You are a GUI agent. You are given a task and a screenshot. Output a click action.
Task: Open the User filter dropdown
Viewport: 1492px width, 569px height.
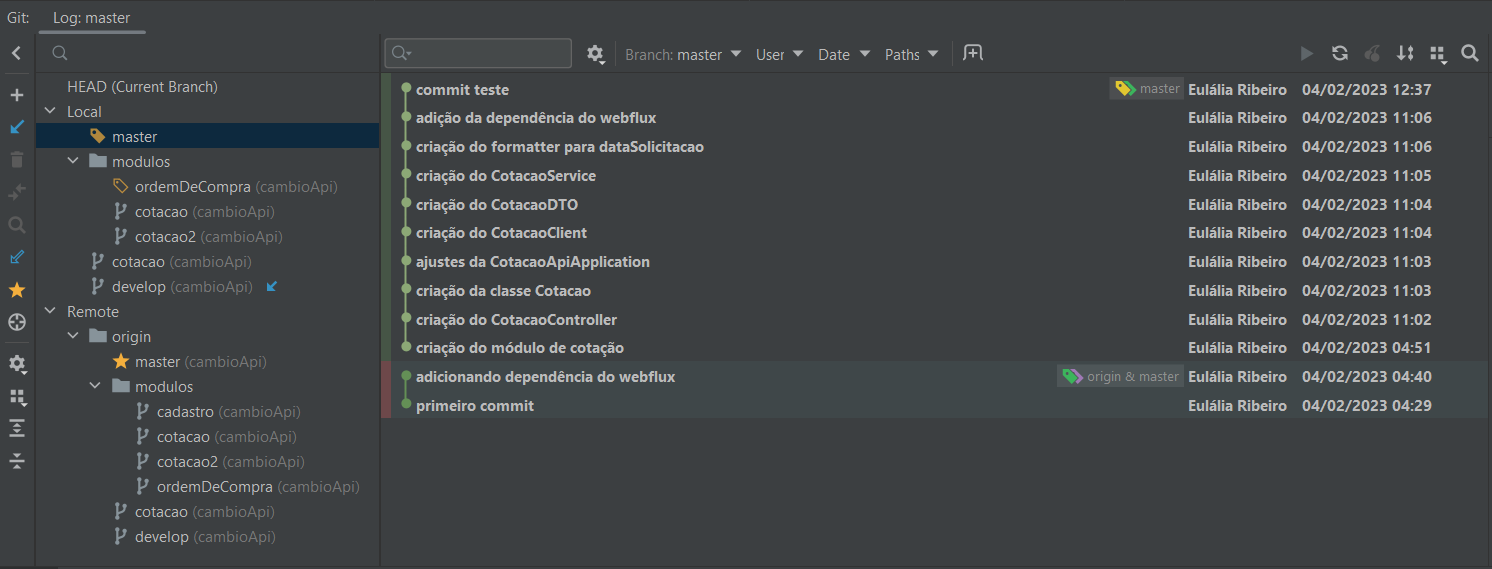779,54
